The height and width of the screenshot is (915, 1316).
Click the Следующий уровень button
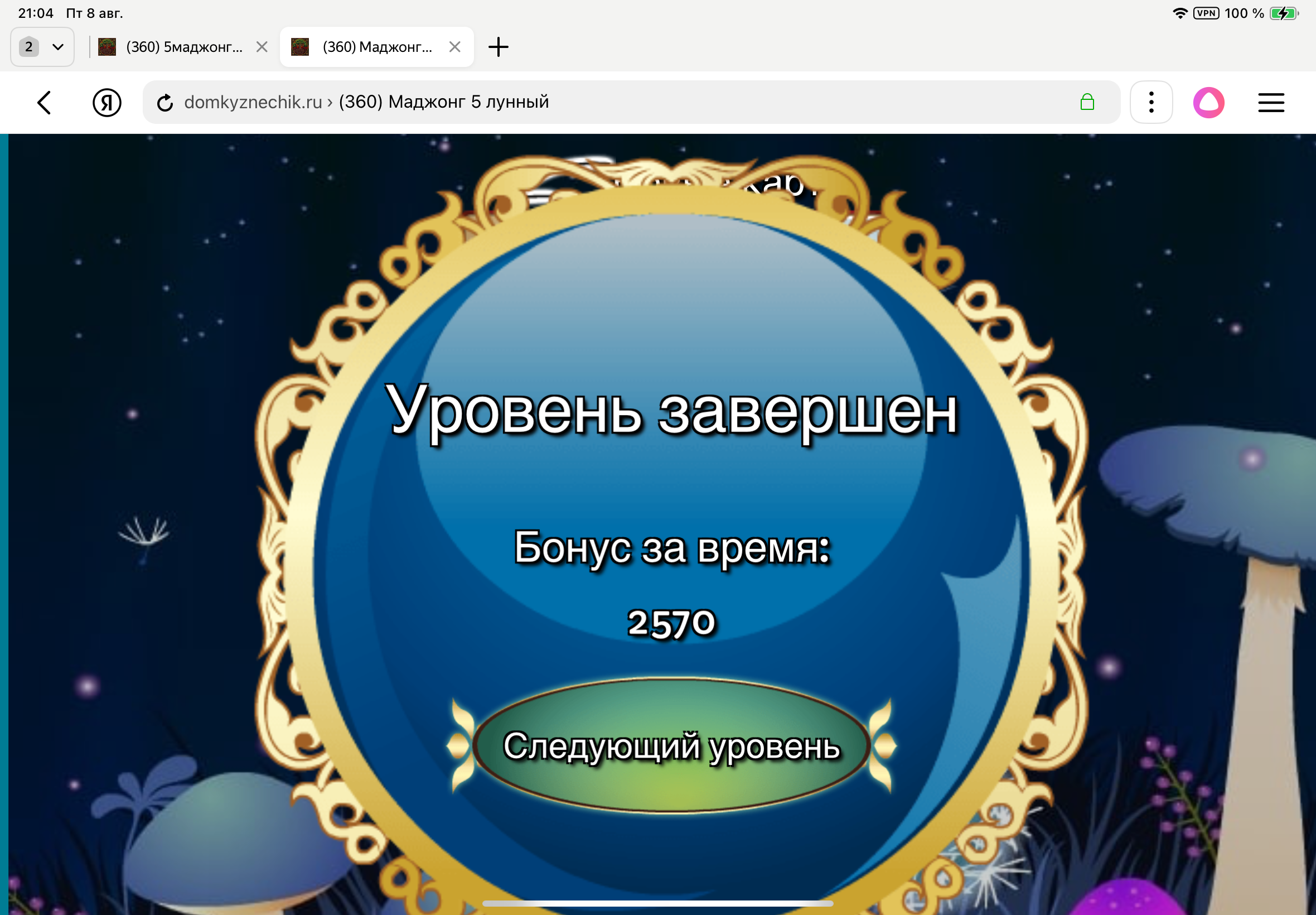click(671, 746)
